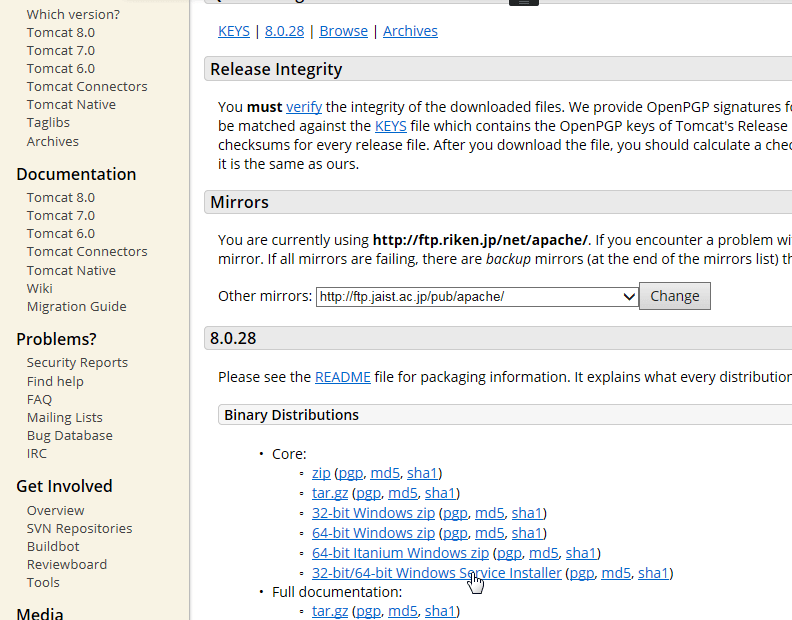Image resolution: width=792 pixels, height=620 pixels.
Task: Open the README file link
Action: coord(343,377)
